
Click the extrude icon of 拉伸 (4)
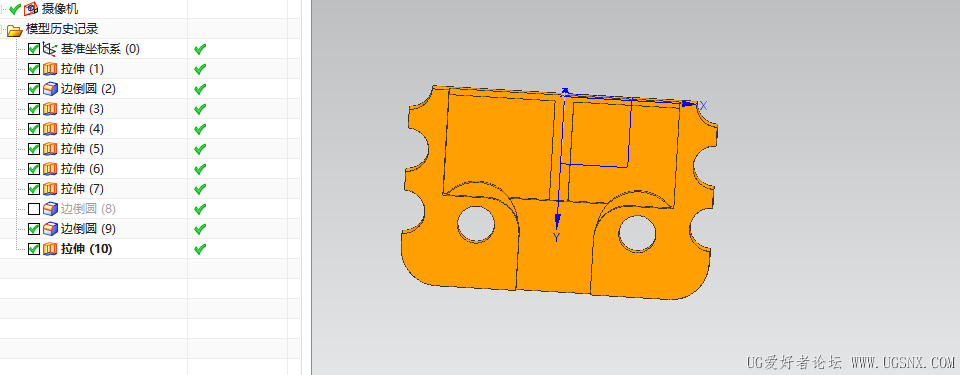50,129
